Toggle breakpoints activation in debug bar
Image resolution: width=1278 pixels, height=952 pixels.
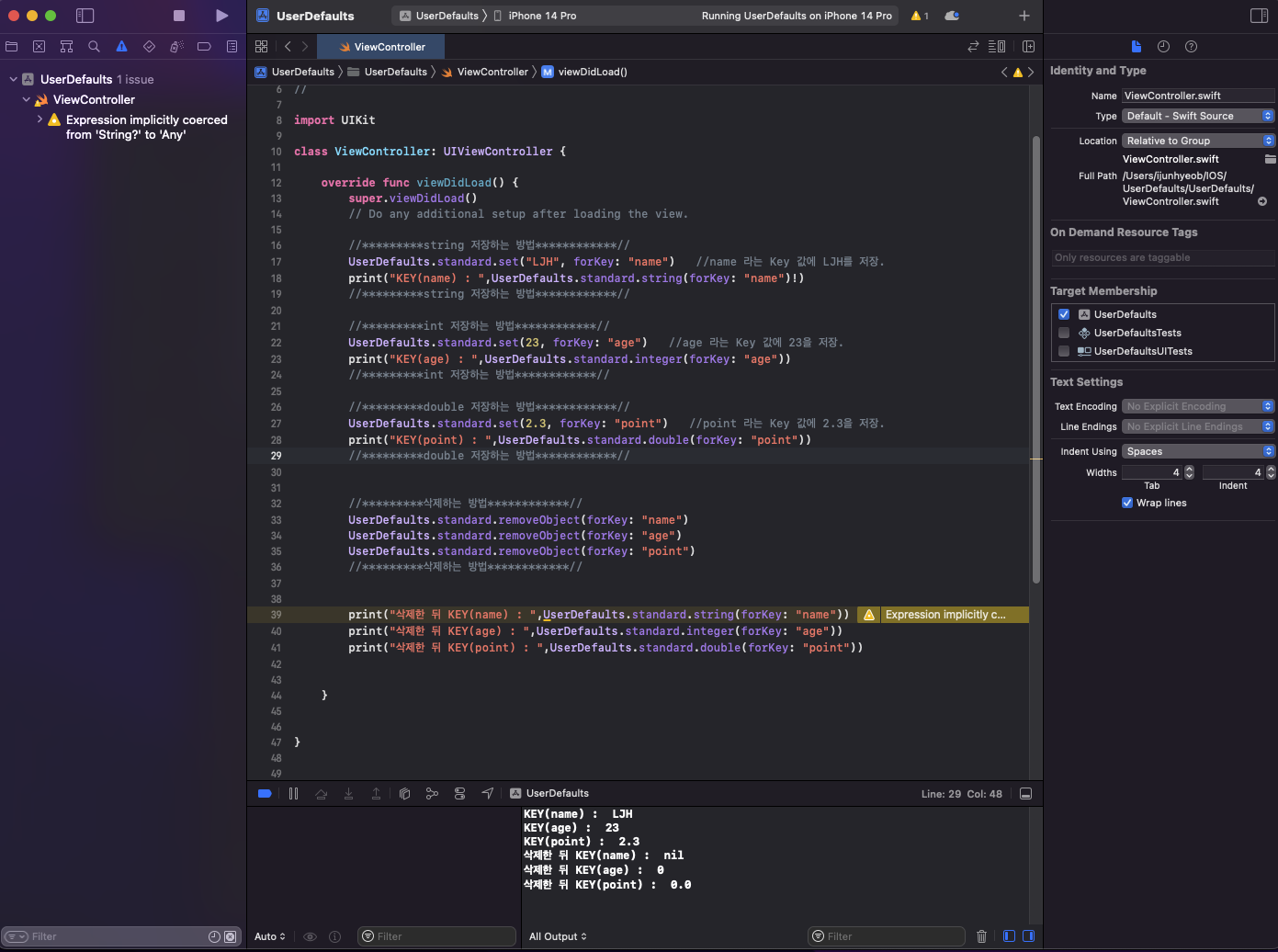(265, 793)
